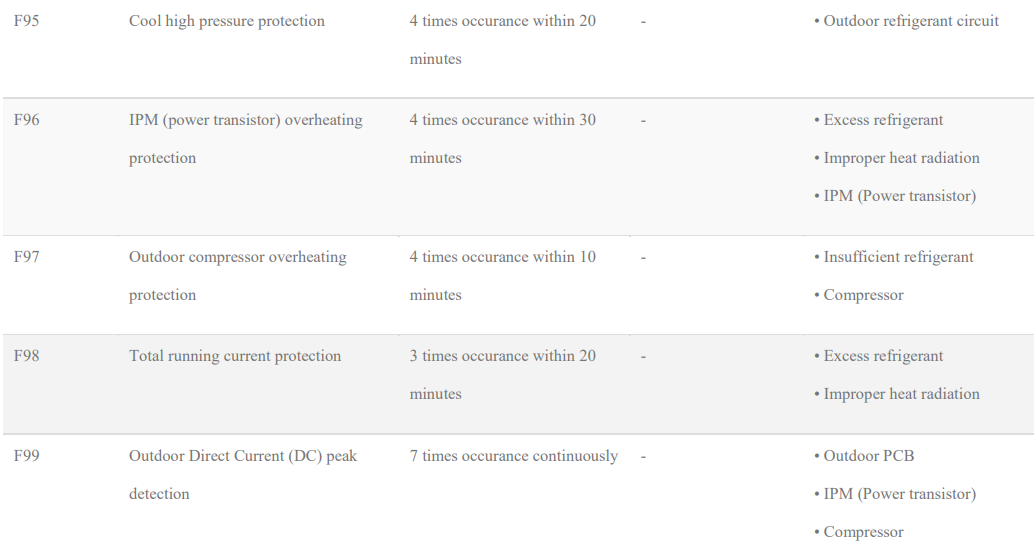This screenshot has width=1034, height=550.
Task: Click the F96 error code
Action: (26, 120)
